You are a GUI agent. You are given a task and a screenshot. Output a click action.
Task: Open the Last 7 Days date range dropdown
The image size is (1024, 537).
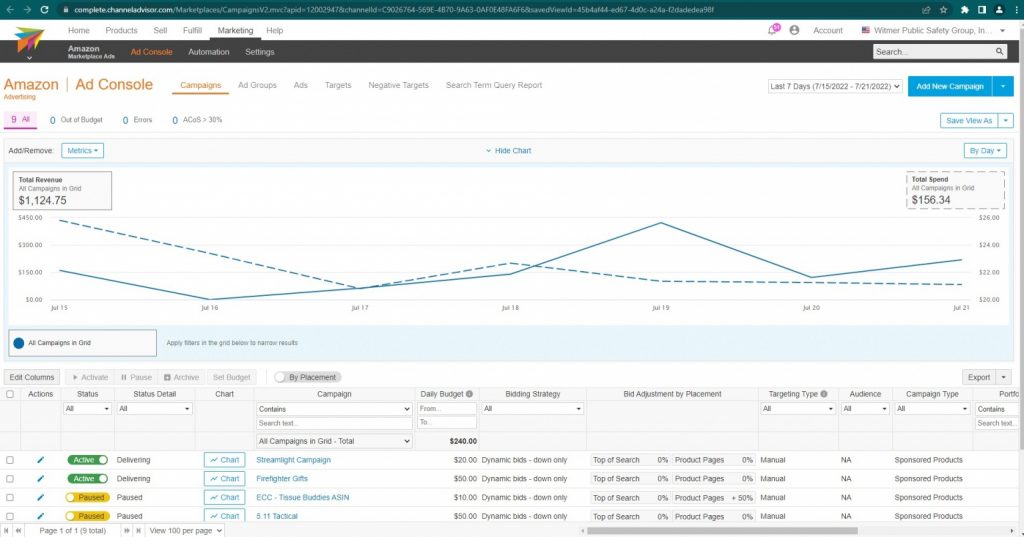pos(835,86)
